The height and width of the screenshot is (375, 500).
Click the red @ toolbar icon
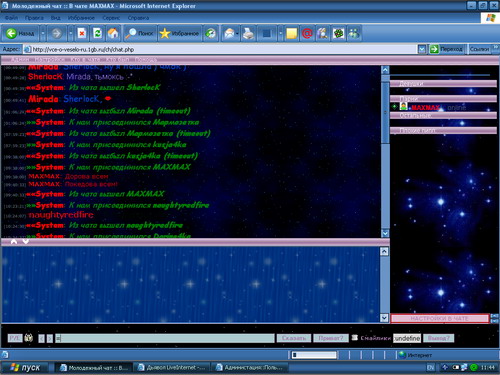coord(307,33)
